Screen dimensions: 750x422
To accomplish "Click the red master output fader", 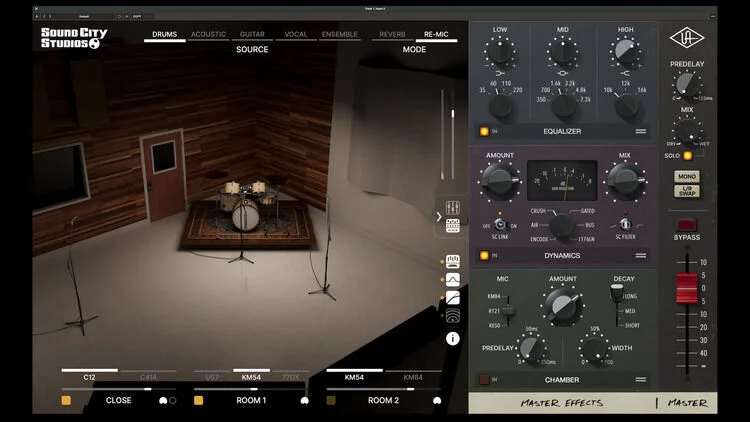I will tap(687, 289).
